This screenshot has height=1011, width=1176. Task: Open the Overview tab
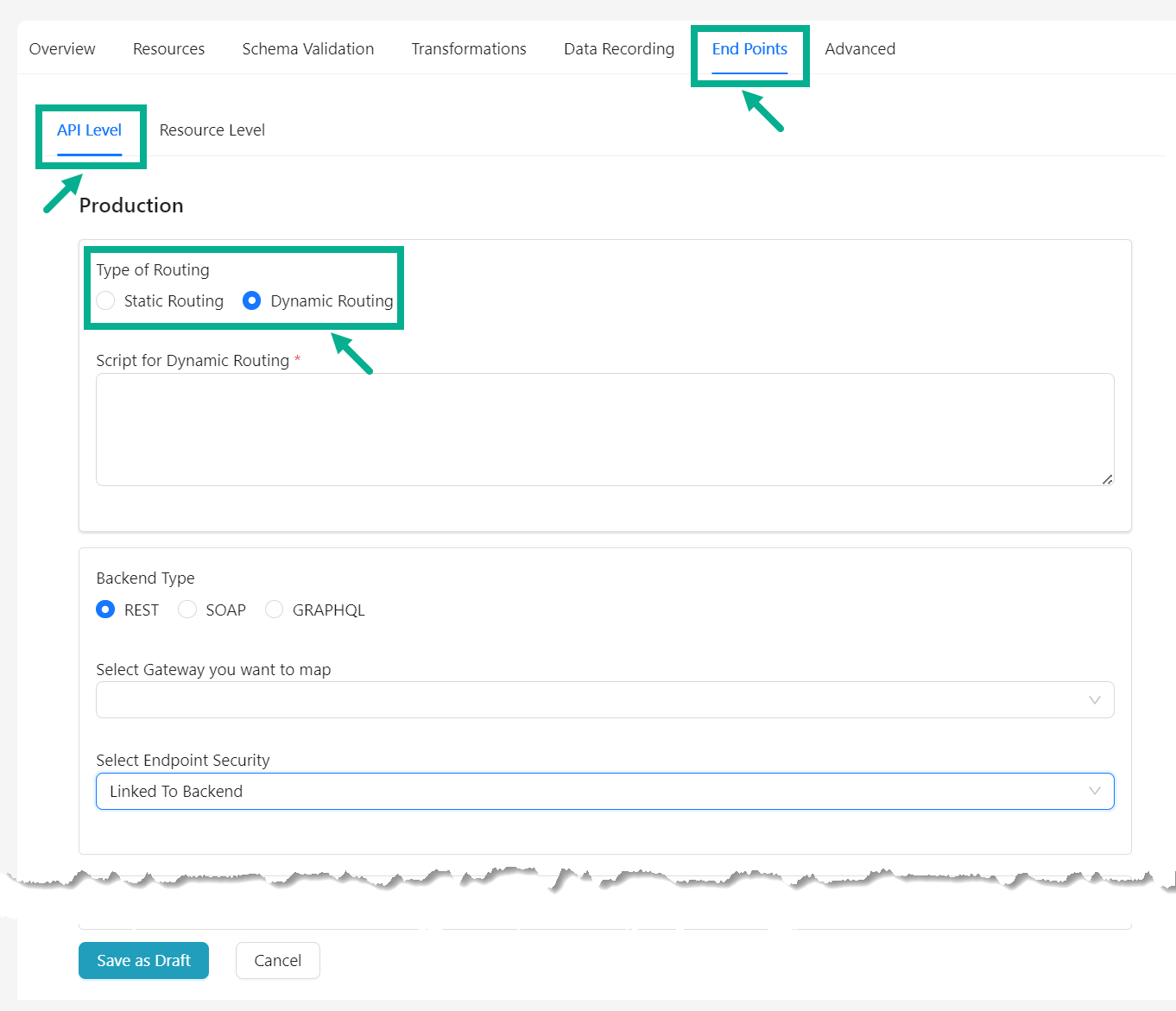(62, 49)
